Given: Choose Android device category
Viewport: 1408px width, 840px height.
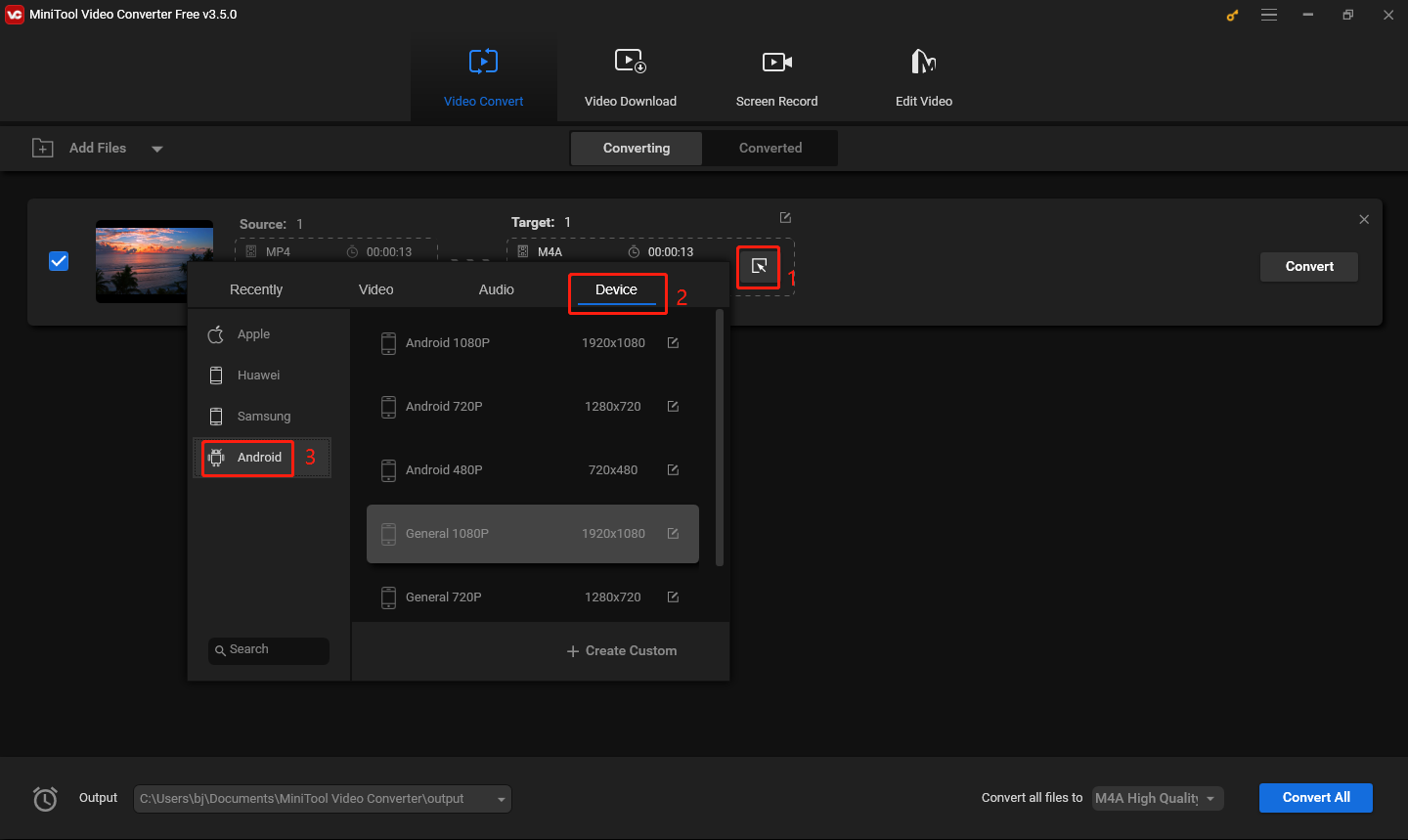Looking at the screenshot, I should click(262, 458).
